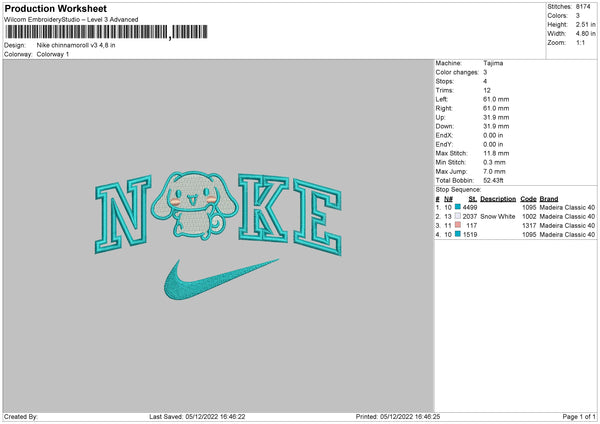Screen dimensions: 600x424
Task: Click the Min Stitch value 0.3 mm
Action: [x=494, y=163]
